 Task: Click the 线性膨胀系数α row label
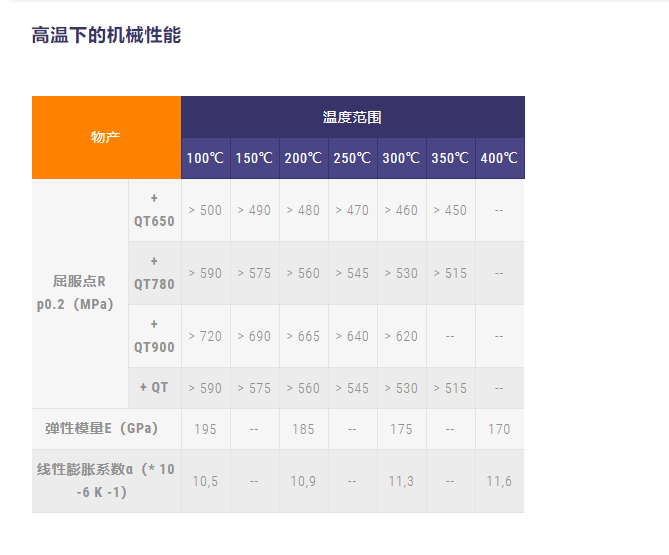[106, 481]
